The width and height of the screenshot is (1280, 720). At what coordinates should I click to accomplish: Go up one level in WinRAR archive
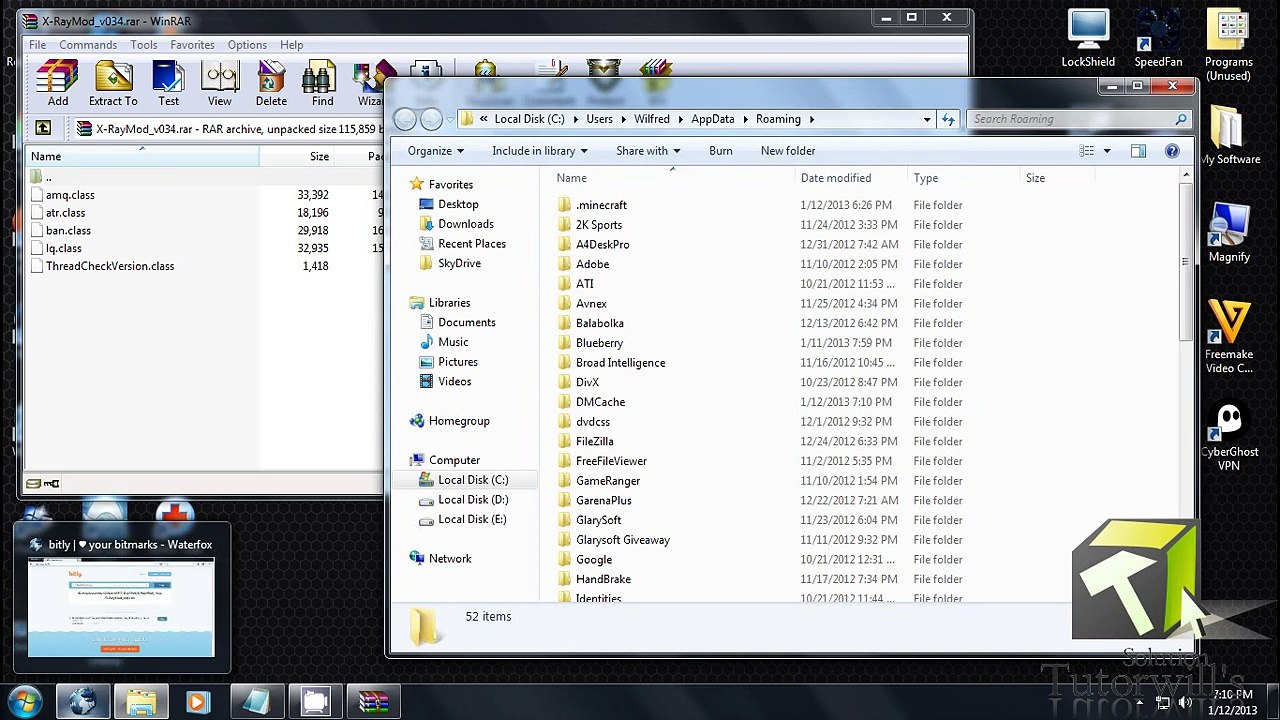[x=43, y=128]
